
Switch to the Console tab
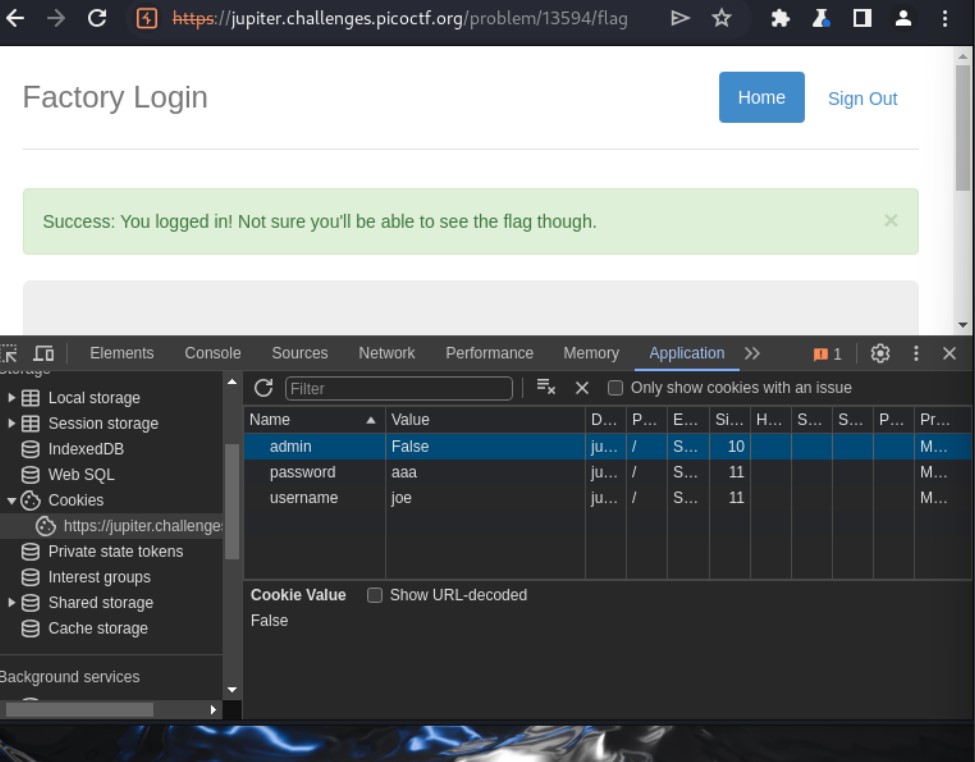point(212,353)
